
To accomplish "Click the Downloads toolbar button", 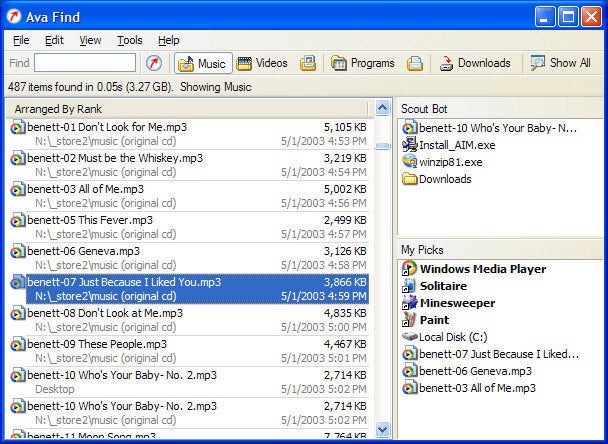I will [x=474, y=63].
